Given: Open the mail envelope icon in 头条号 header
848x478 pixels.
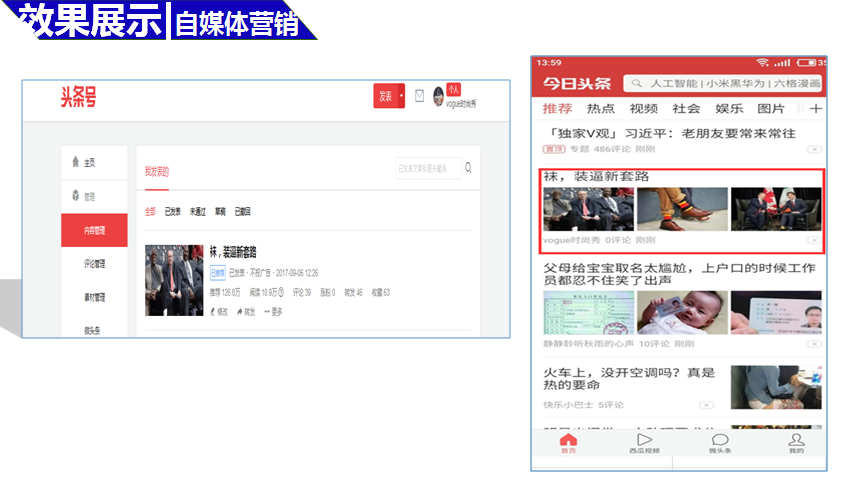Looking at the screenshot, I should (419, 96).
